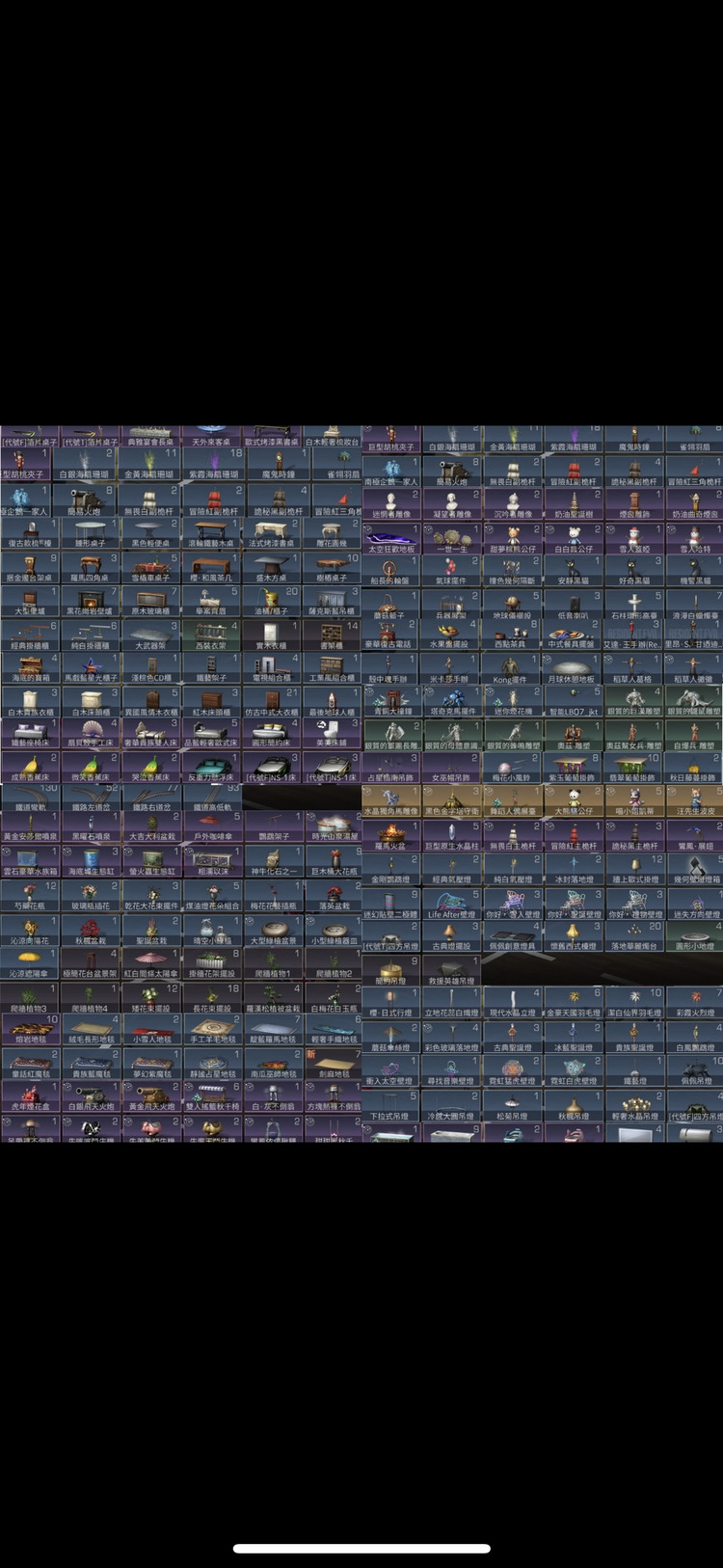Tap the 雪人蓋婭 snowman item
This screenshot has height=1568, width=723.
[633, 540]
